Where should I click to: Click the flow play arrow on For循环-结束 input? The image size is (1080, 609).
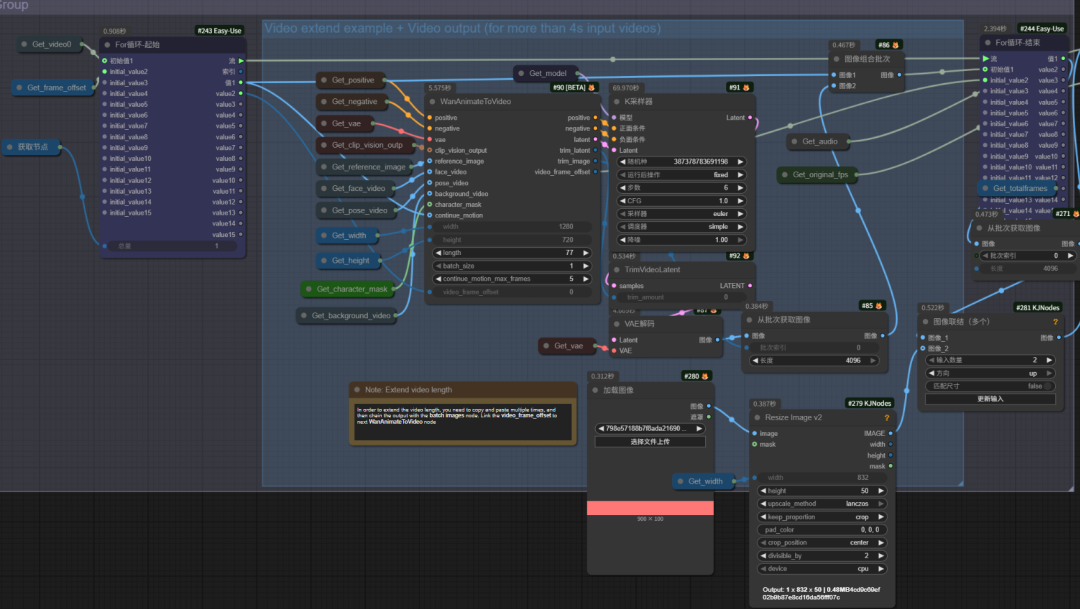tap(986, 59)
